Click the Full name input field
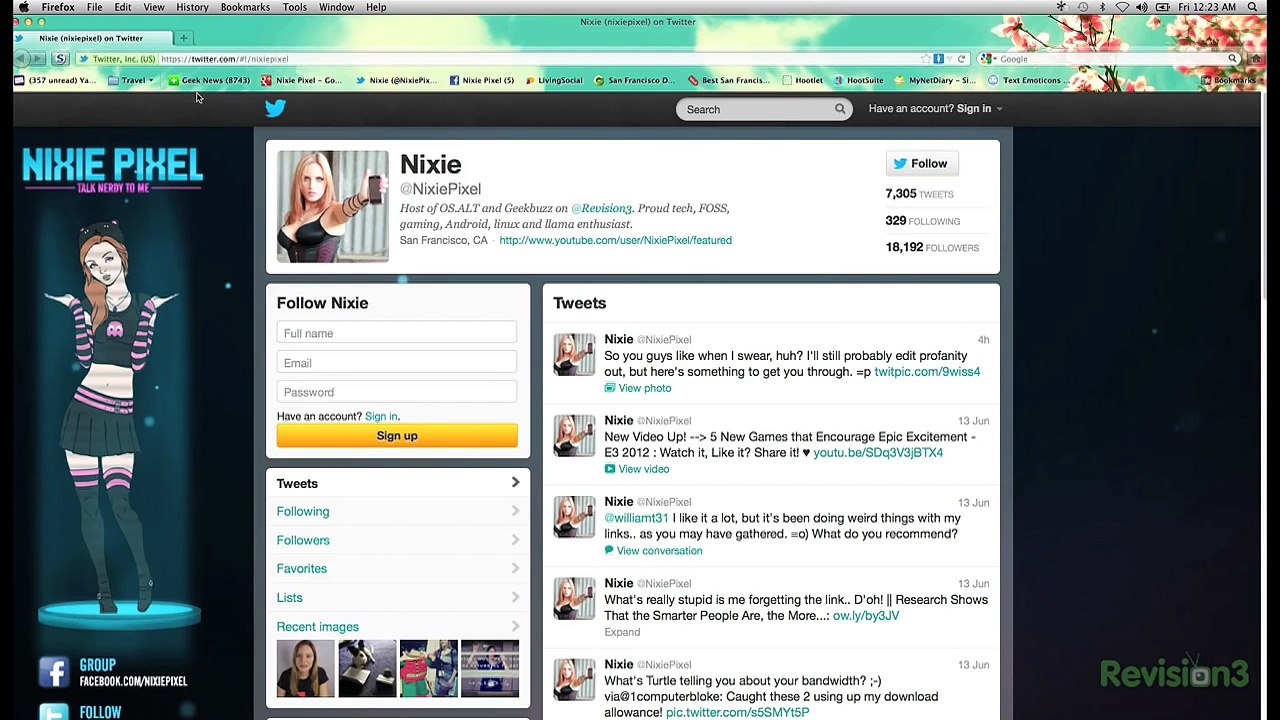1280x720 pixels. tap(397, 333)
